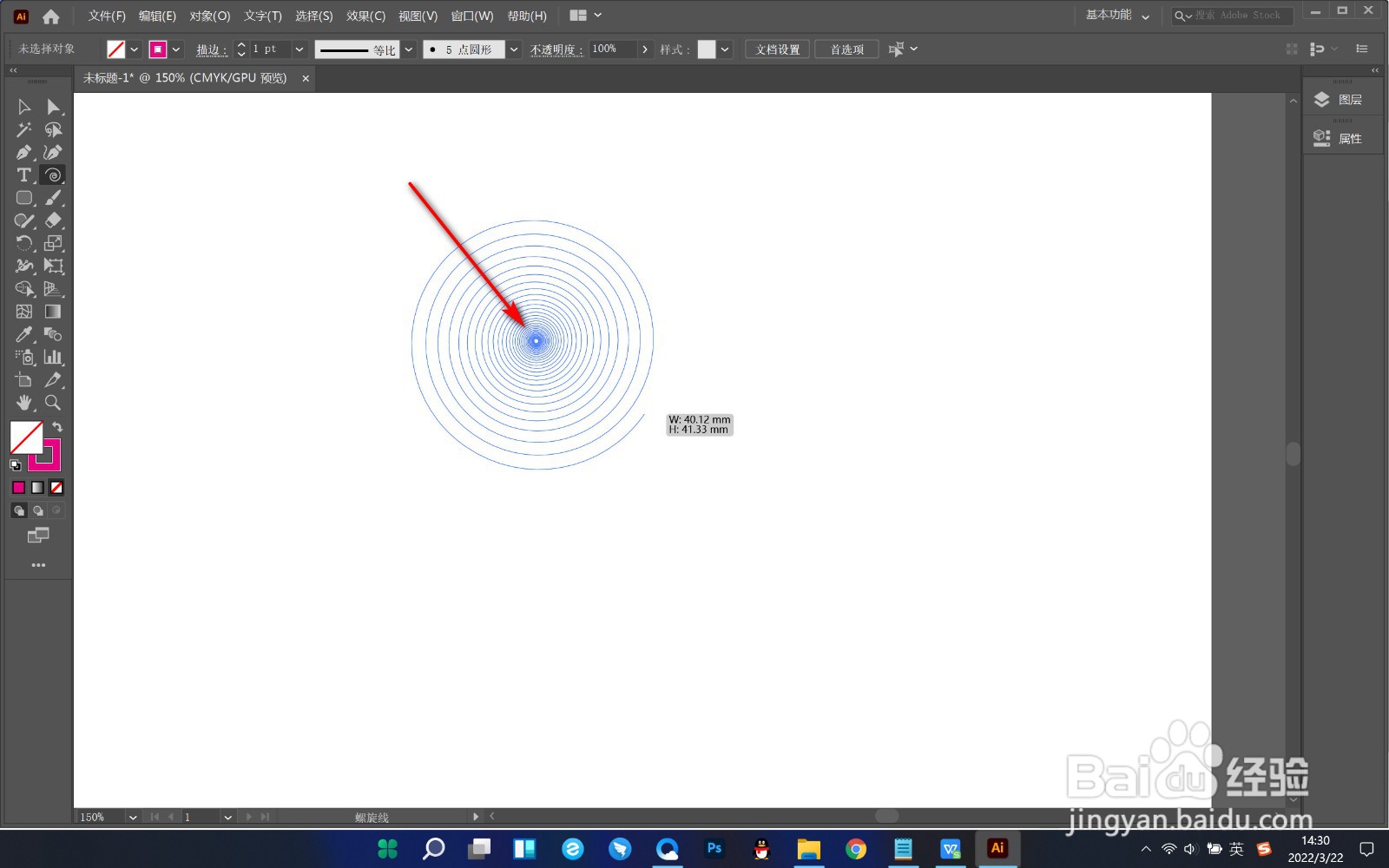Viewport: 1389px width, 868px height.
Task: Pick the Blend tool
Action: point(53,334)
